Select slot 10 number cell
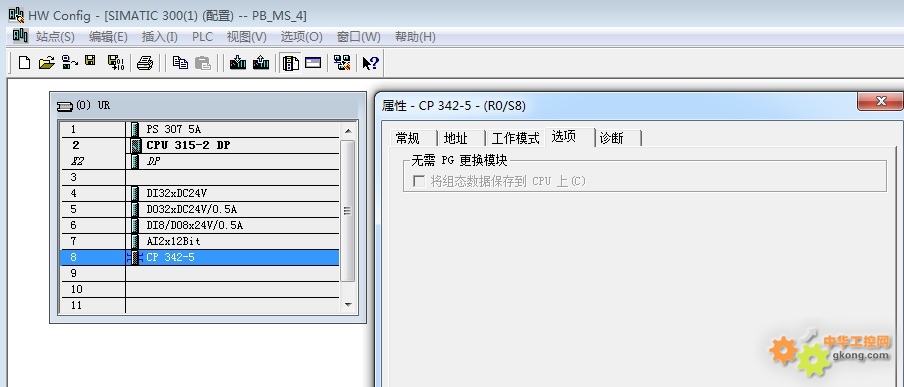The height and width of the screenshot is (387, 904). coord(93,289)
